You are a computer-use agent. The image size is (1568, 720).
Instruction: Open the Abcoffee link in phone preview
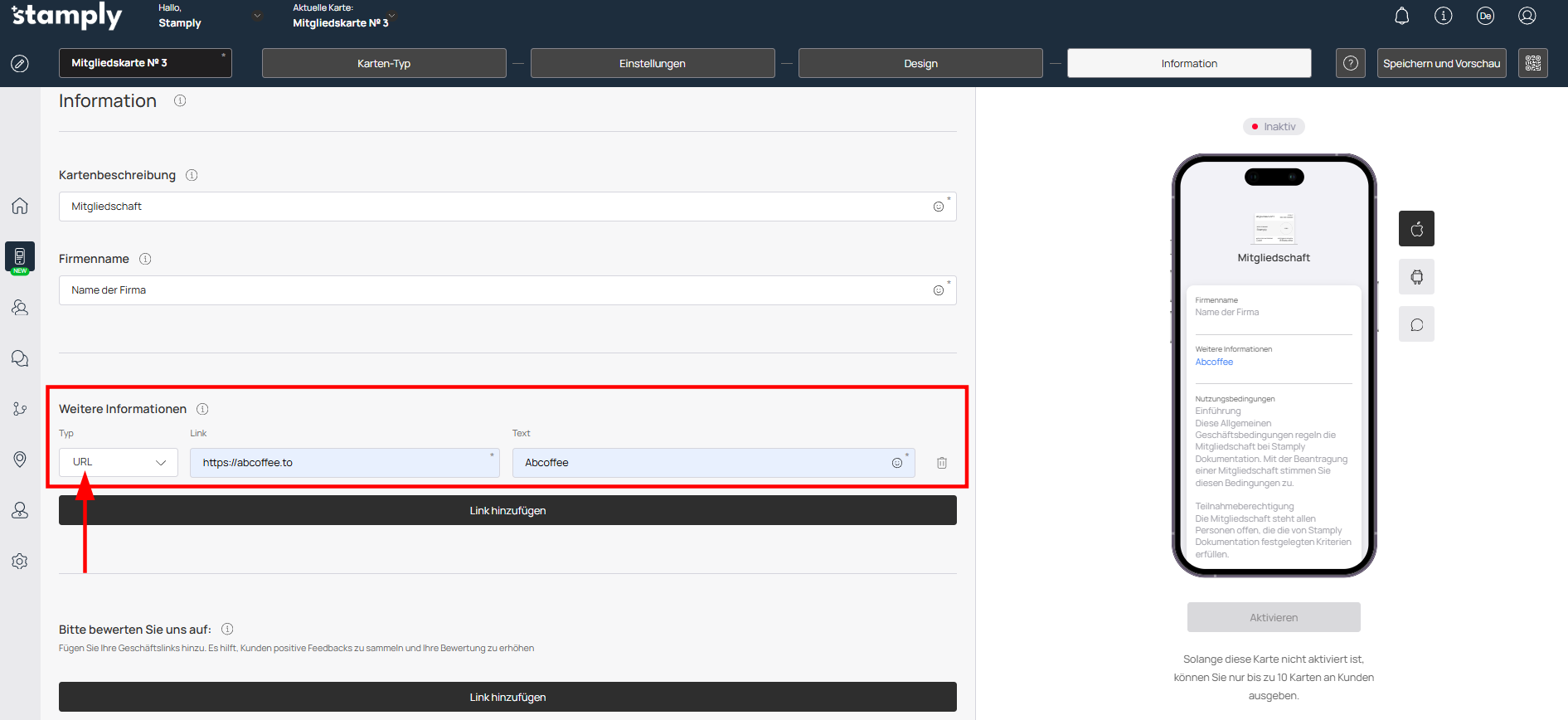pyautogui.click(x=1214, y=362)
